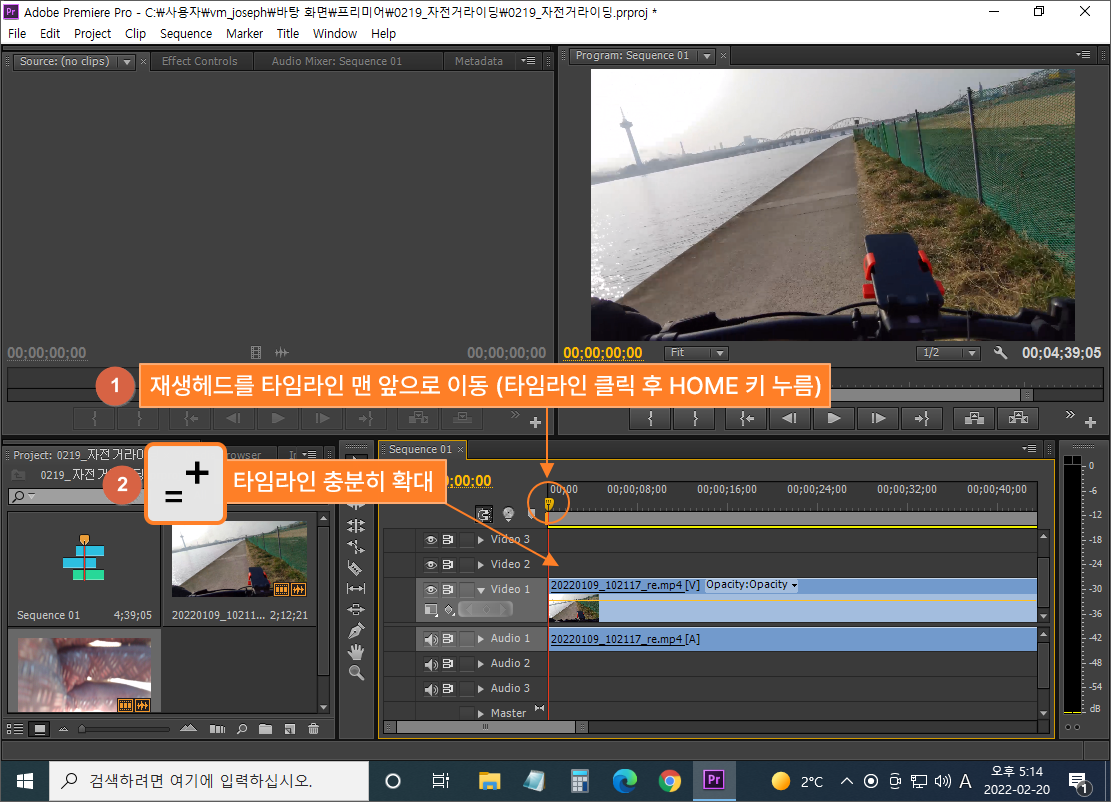Click Mark Out in Program monitor
This screenshot has width=1111, height=802.
[695, 419]
